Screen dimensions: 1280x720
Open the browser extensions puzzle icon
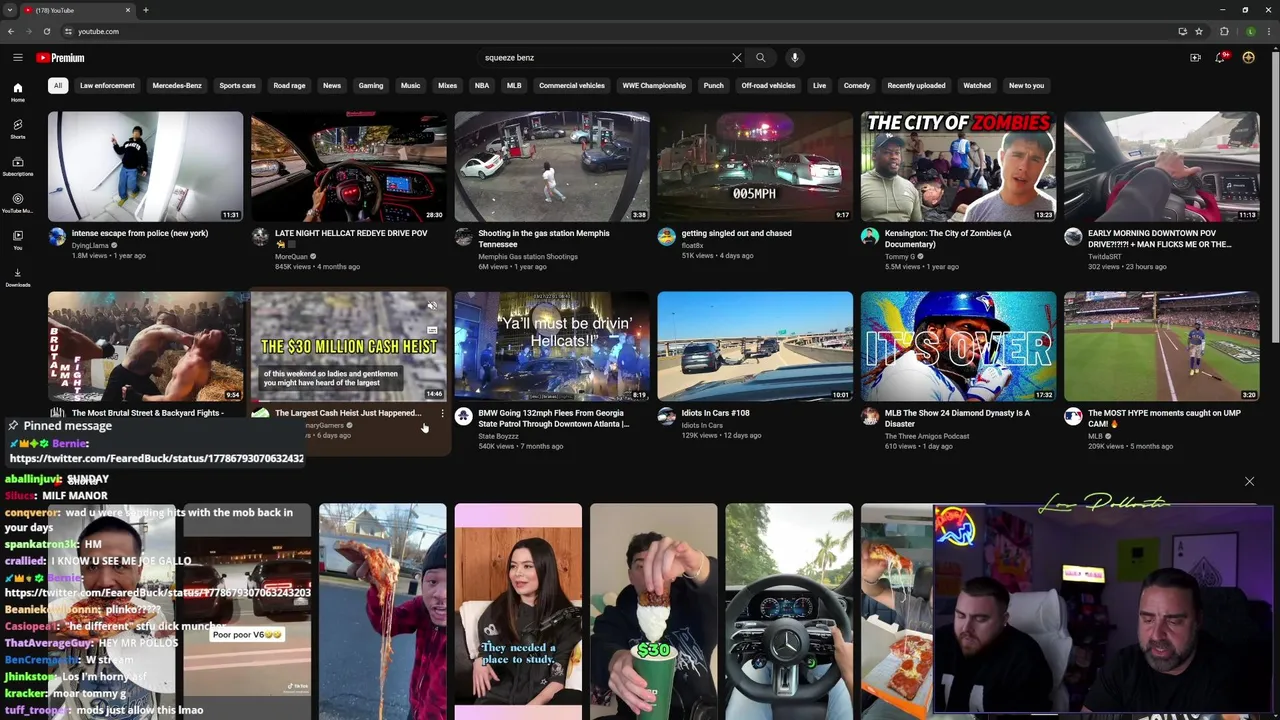tap(1224, 31)
